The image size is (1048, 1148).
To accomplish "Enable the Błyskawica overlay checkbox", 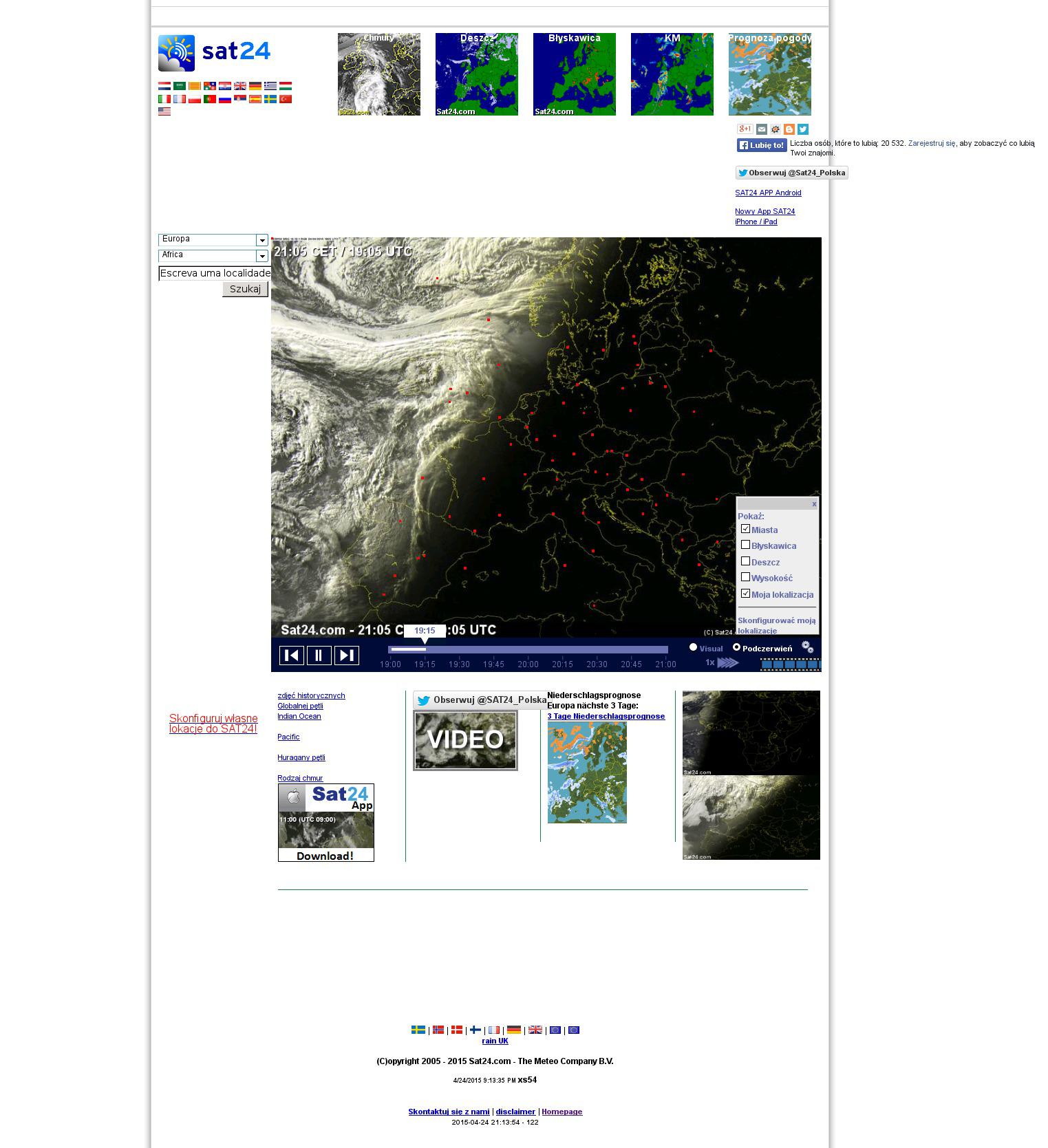I will coord(745,545).
